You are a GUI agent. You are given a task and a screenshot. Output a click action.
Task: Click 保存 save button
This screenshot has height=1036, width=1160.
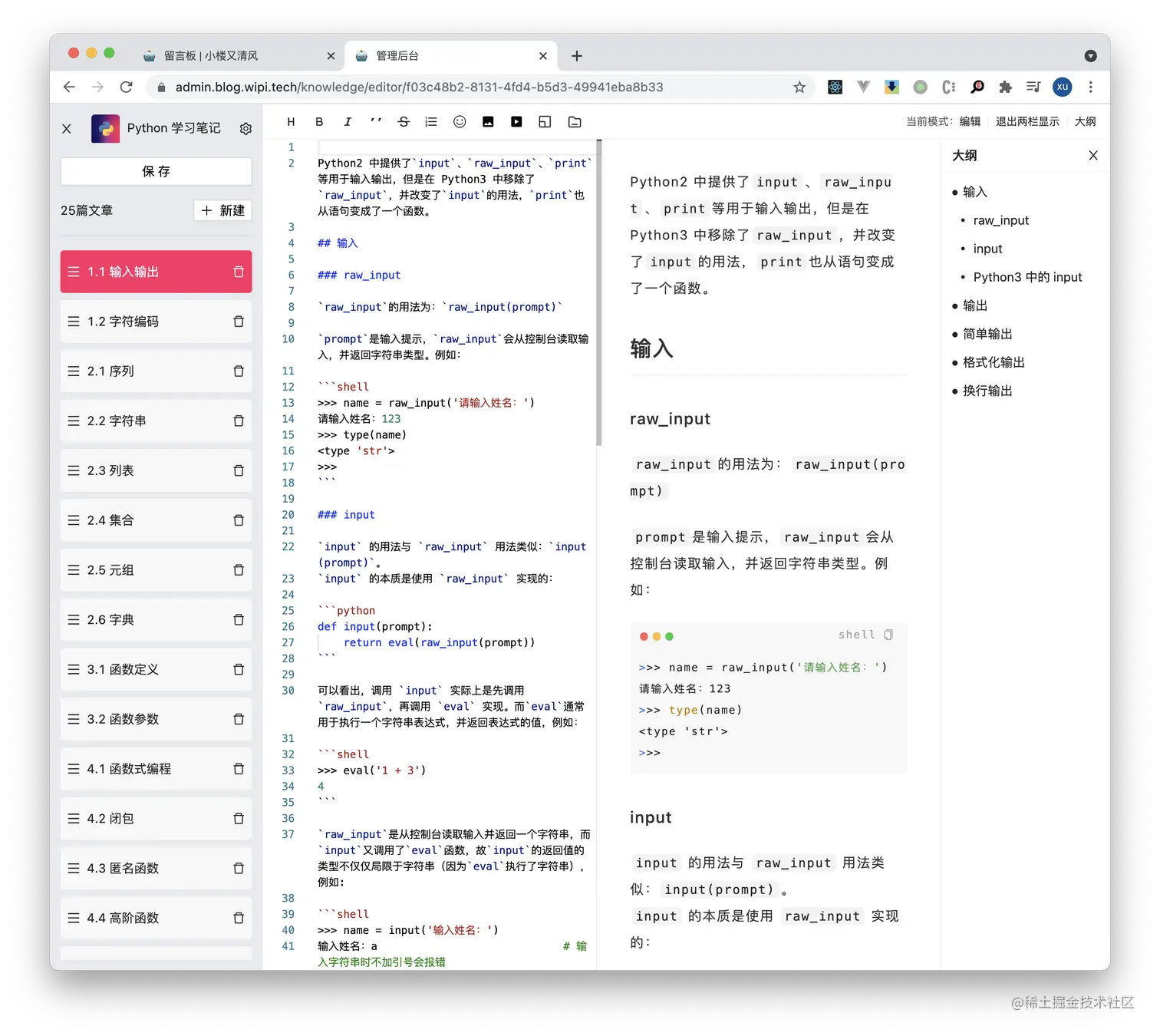coord(156,171)
